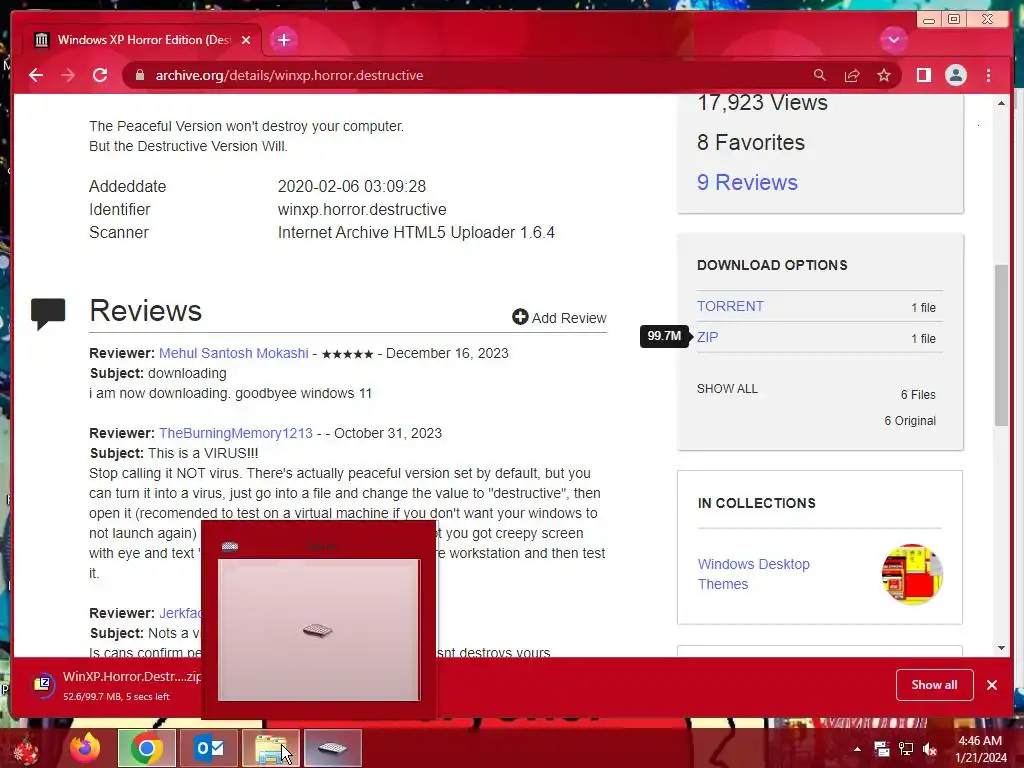The height and width of the screenshot is (768, 1024).
Task: Click the taskbar preview thumbnail window
Action: pyautogui.click(x=319, y=619)
